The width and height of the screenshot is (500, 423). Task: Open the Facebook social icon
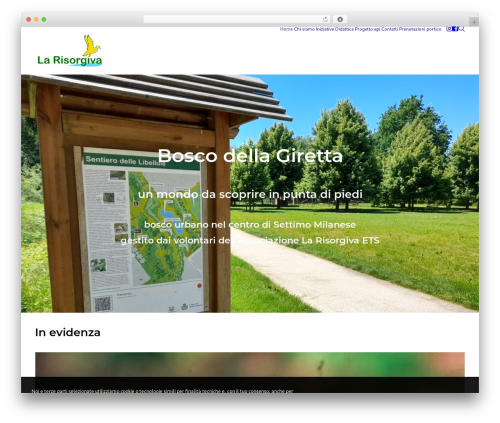[x=455, y=29]
